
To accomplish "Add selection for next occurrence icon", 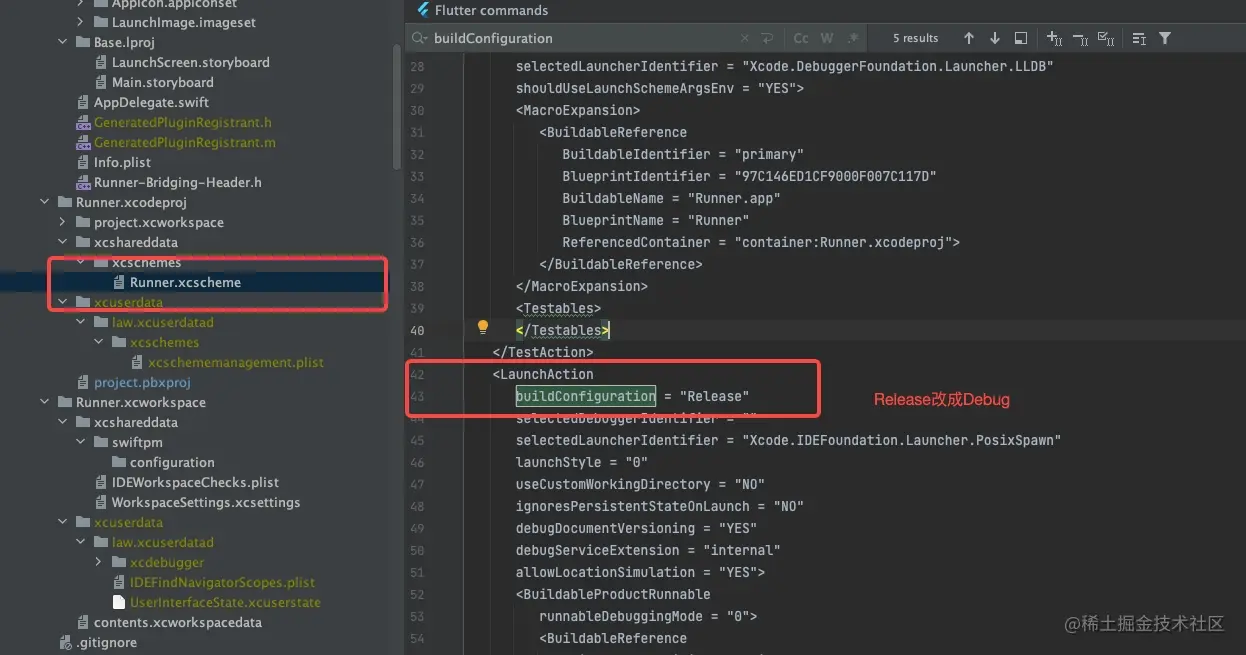I will pyautogui.click(x=1054, y=38).
